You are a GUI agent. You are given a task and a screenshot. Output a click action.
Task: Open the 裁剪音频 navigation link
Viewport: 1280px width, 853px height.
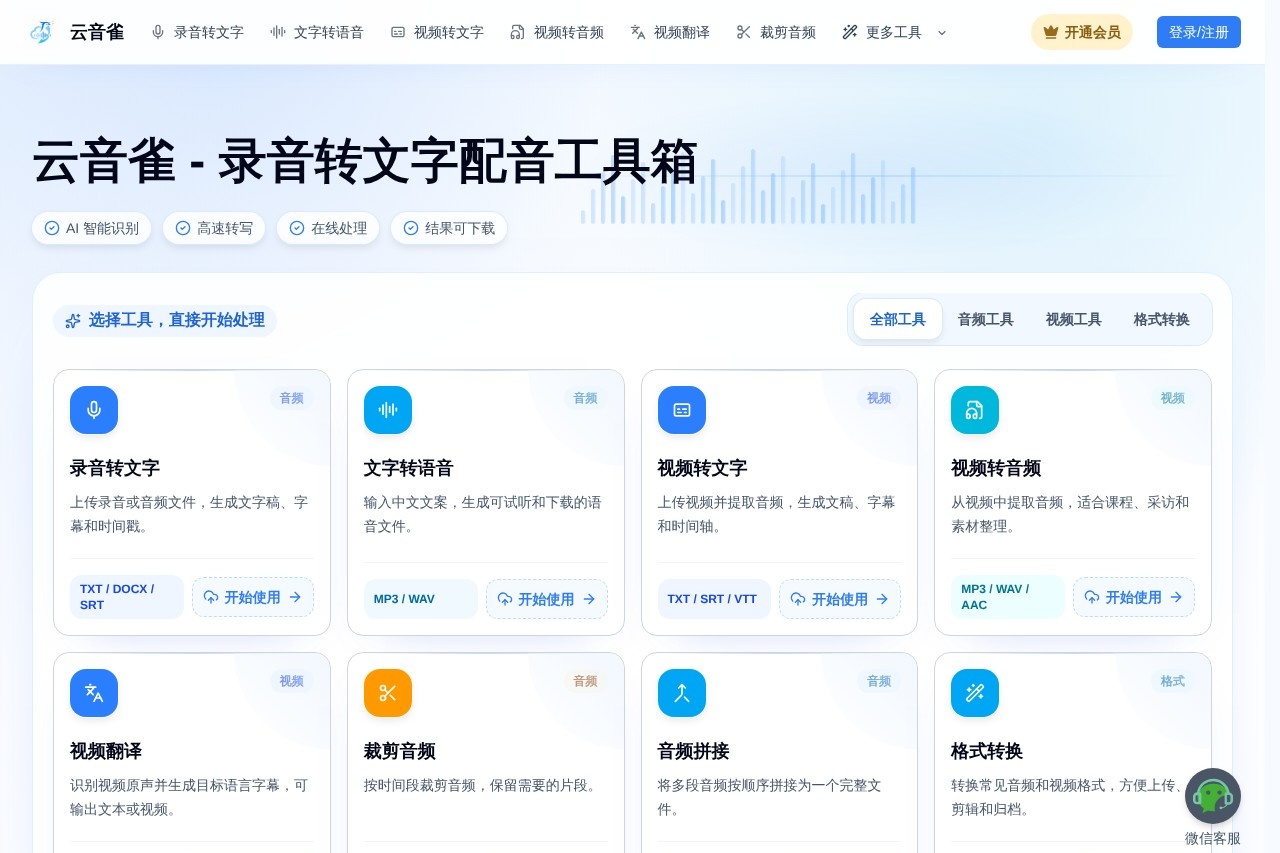pyautogui.click(x=776, y=32)
